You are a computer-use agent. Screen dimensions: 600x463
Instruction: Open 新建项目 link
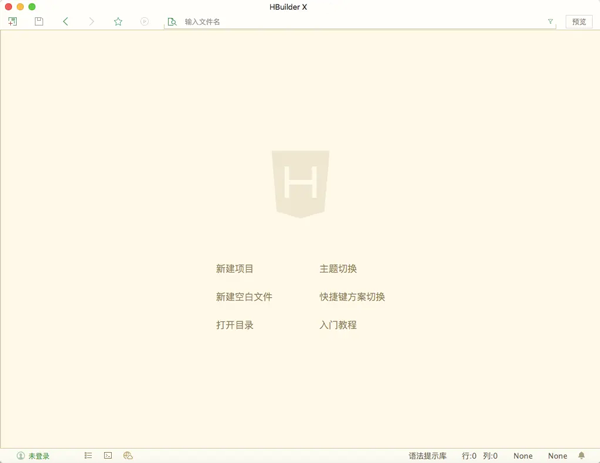[235, 269]
